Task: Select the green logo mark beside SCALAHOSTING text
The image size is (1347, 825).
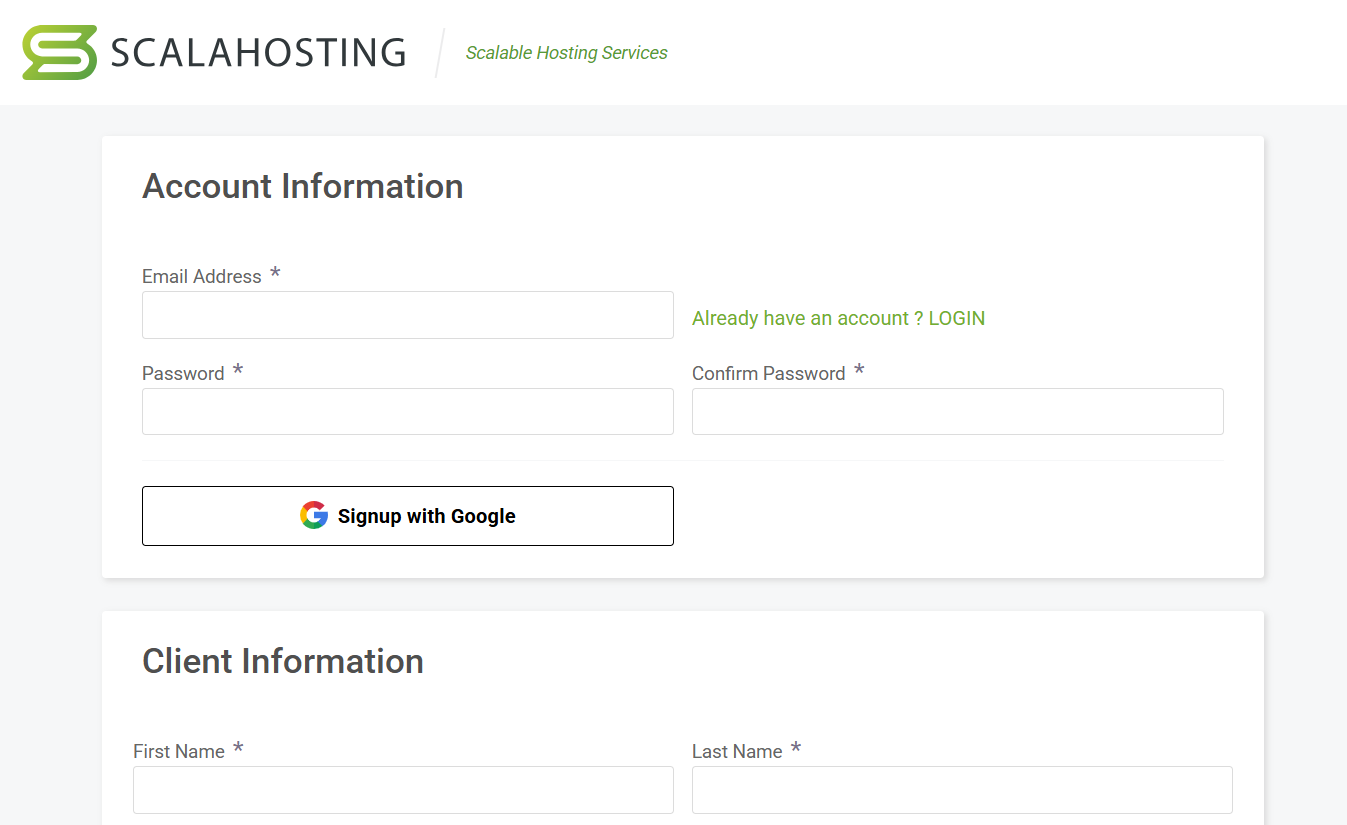Action: (x=57, y=51)
